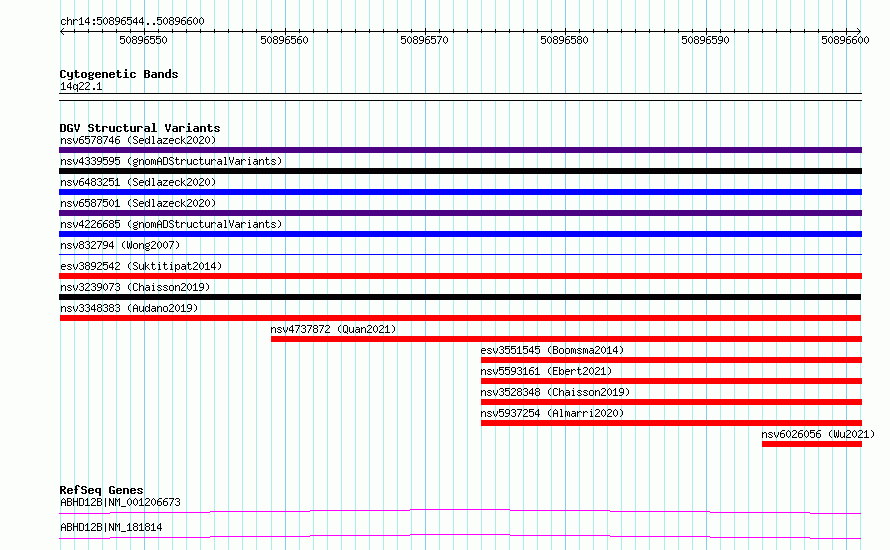Click ruler position 50896600
890x550 pixels.
point(846,40)
